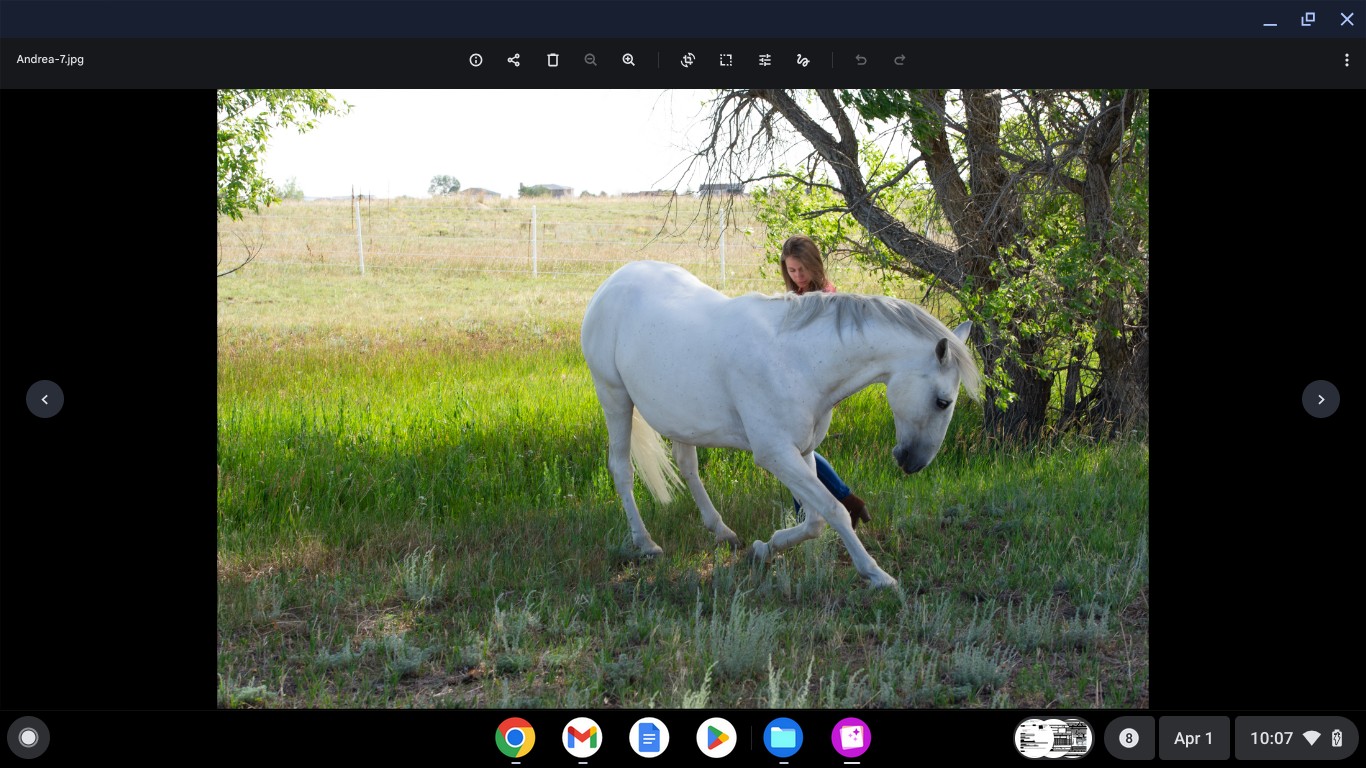Expand the notification count badge showing 8
This screenshot has height=768, width=1366.
[x=1129, y=738]
